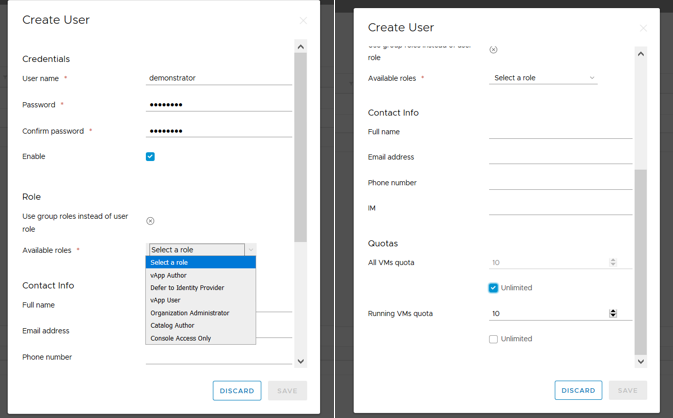Click scroll down arrow in right dialog
Image resolution: width=673 pixels, height=418 pixels.
(x=641, y=361)
